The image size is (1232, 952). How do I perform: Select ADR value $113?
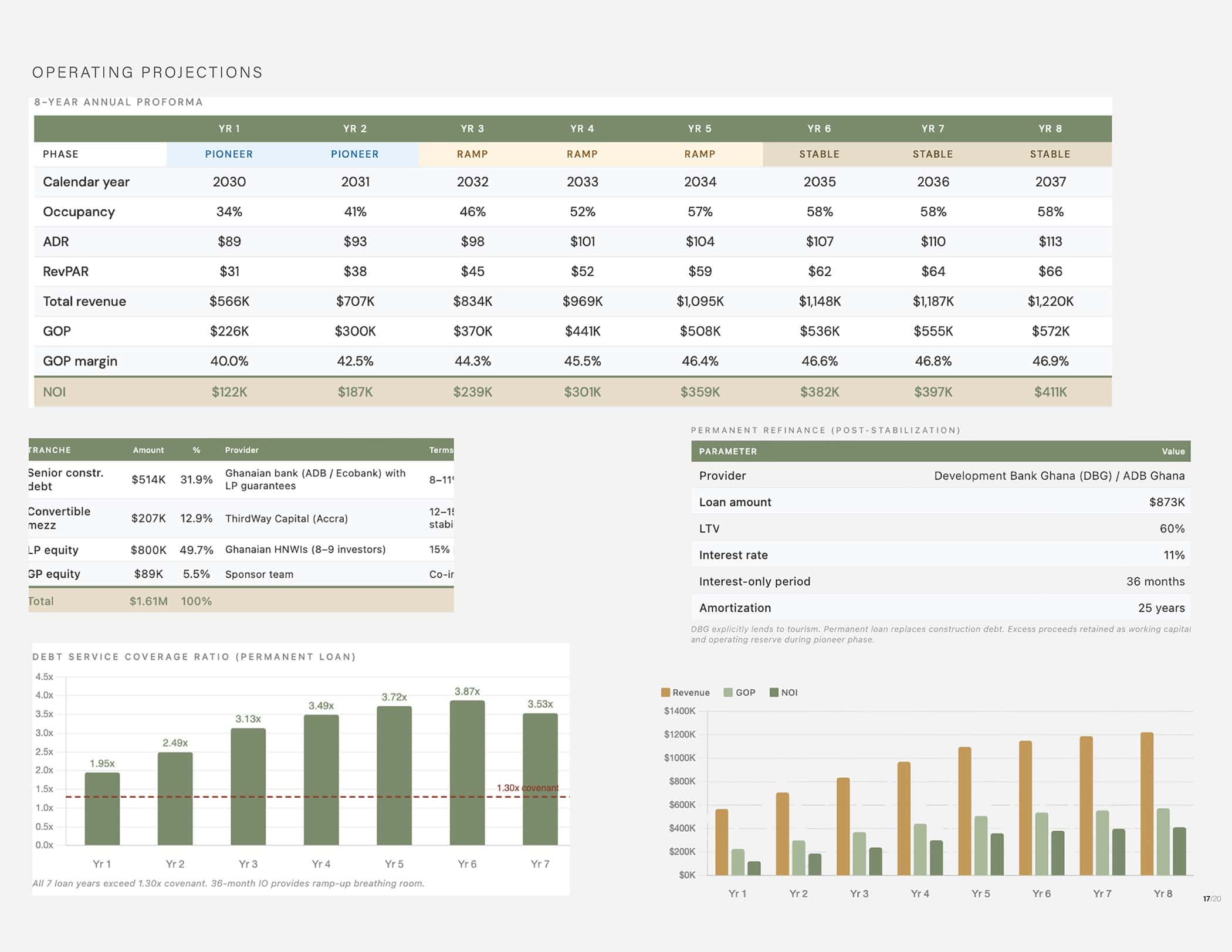[x=1050, y=242]
